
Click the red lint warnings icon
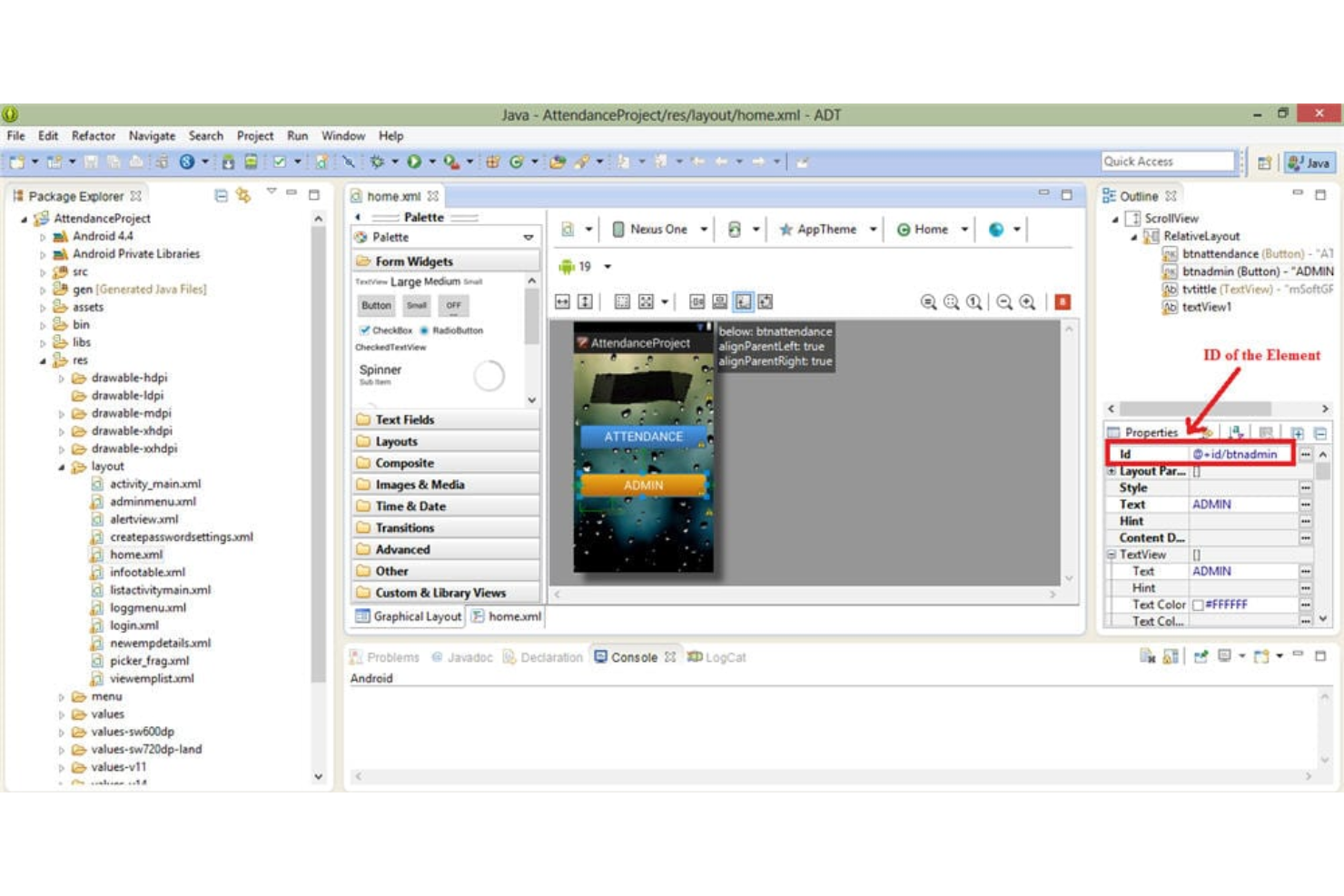point(1062,302)
